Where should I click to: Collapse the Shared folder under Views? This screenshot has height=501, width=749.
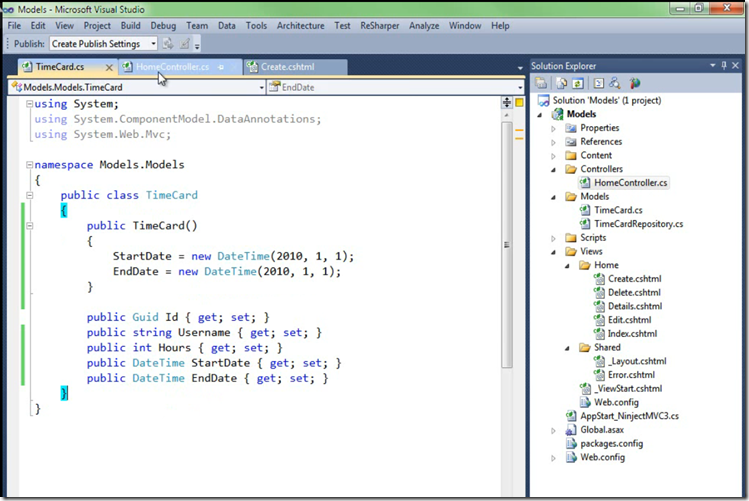[x=567, y=348]
